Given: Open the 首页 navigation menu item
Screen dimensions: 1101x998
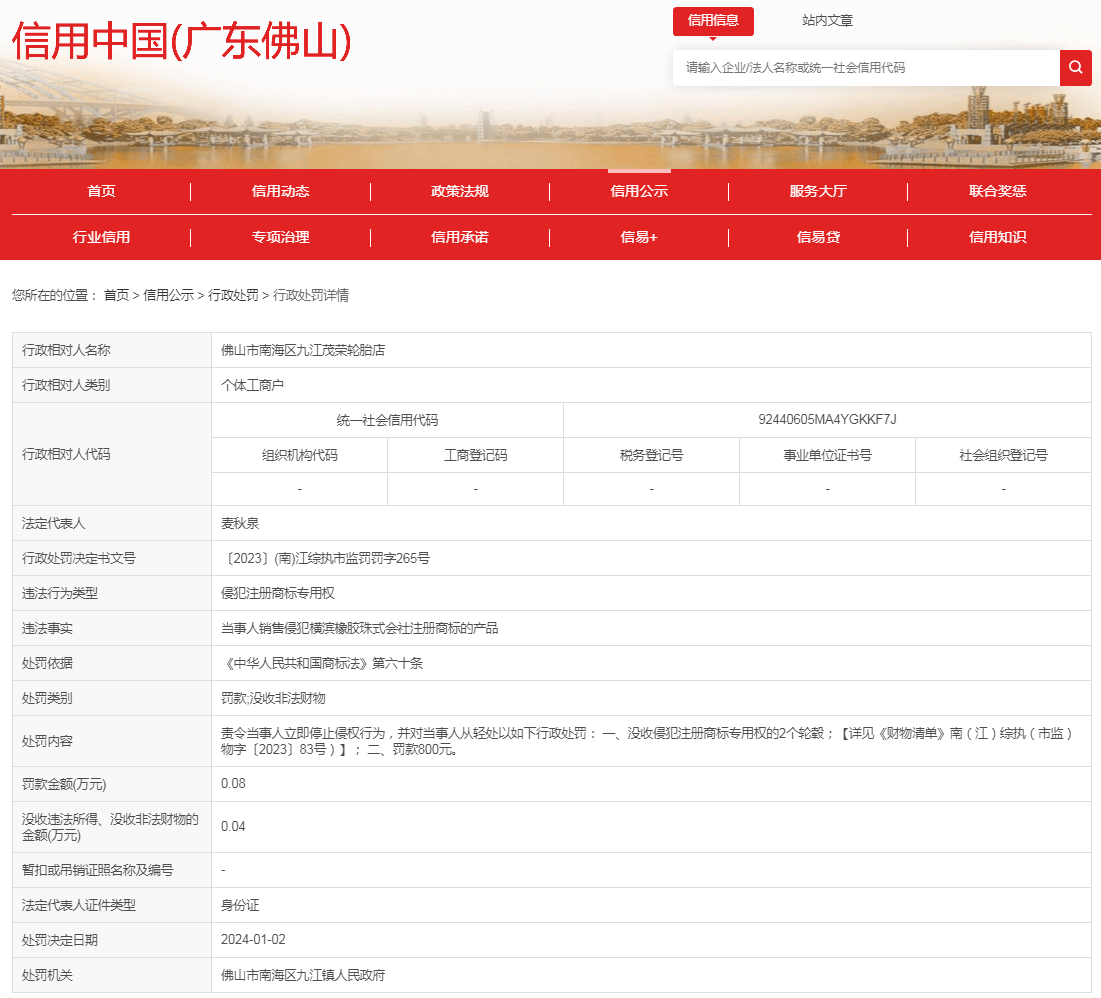Looking at the screenshot, I should pos(101,192).
